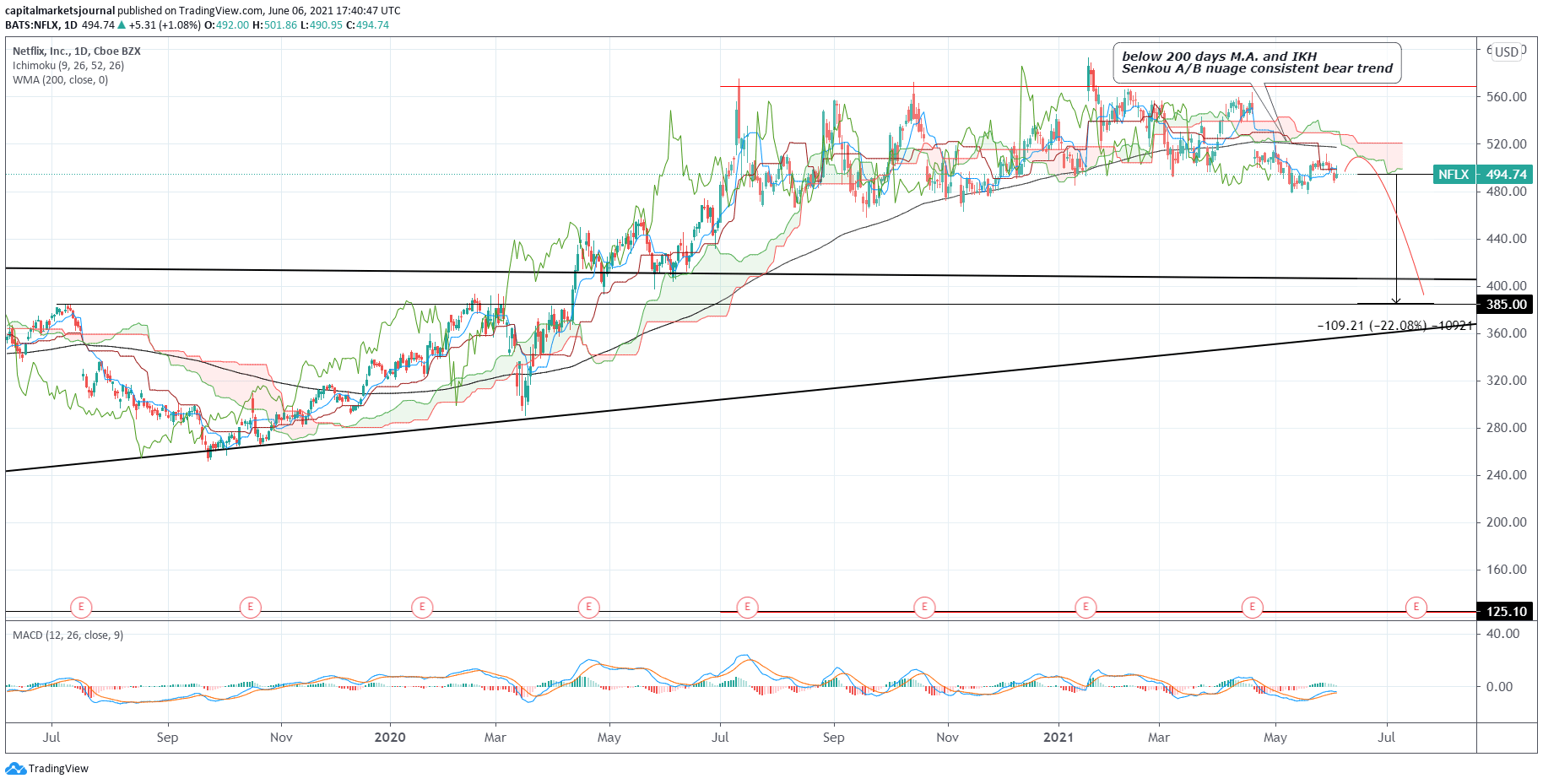Click the 400.00 price axis label
Image resolution: width=1543 pixels, height=784 pixels.
point(1507,286)
